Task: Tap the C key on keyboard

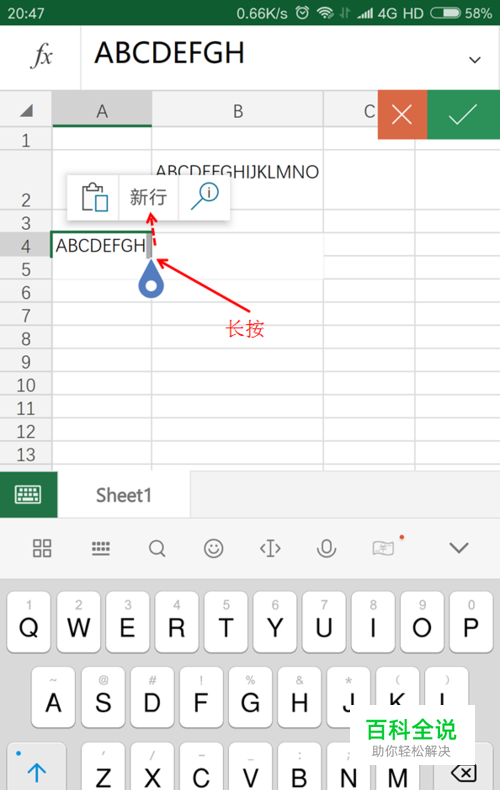Action: coord(201,766)
